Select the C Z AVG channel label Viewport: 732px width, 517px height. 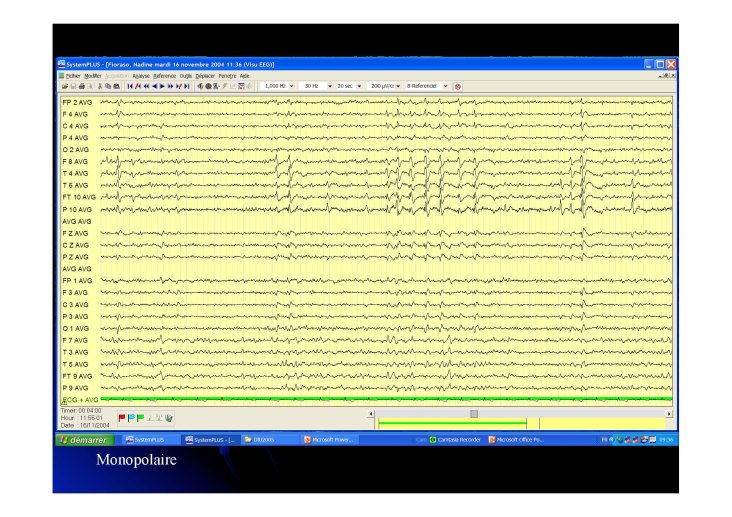[x=75, y=245]
